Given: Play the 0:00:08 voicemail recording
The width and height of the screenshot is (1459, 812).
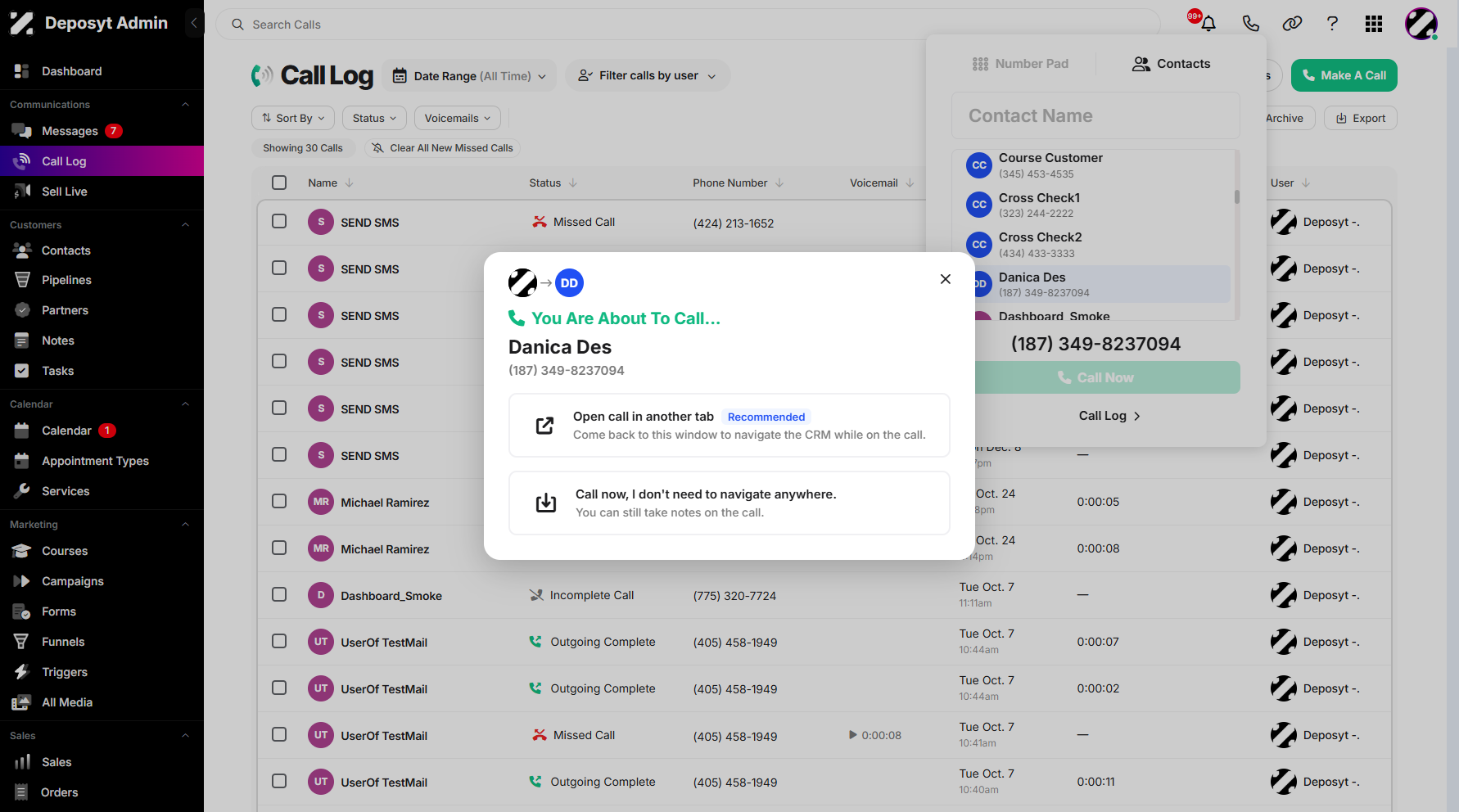Looking at the screenshot, I should point(853,735).
